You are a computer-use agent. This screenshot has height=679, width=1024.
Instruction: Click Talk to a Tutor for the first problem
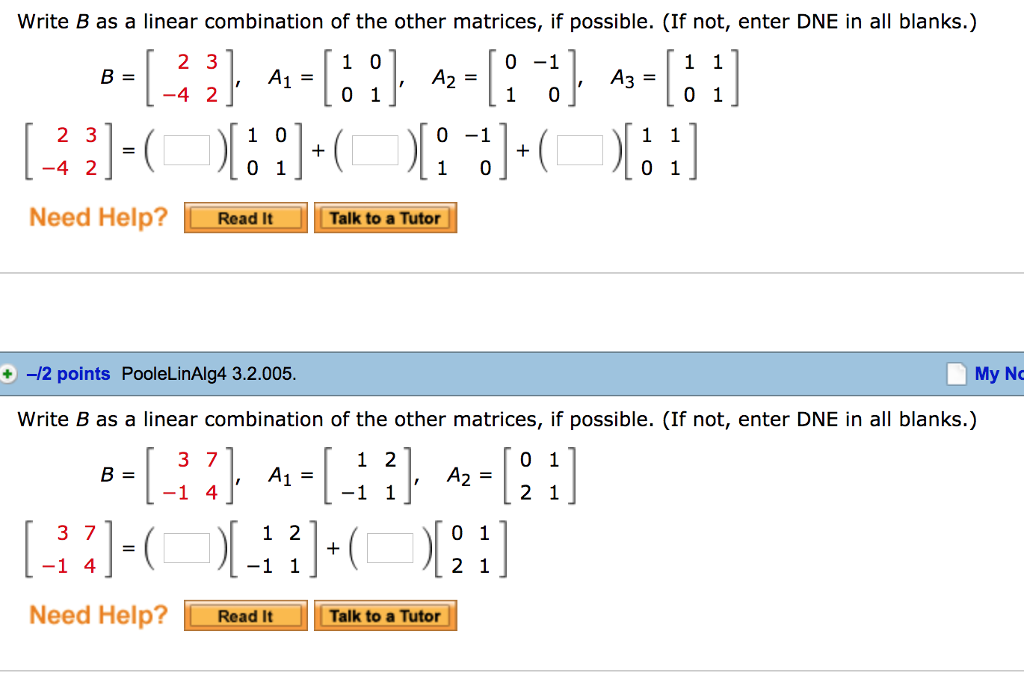coord(385,217)
